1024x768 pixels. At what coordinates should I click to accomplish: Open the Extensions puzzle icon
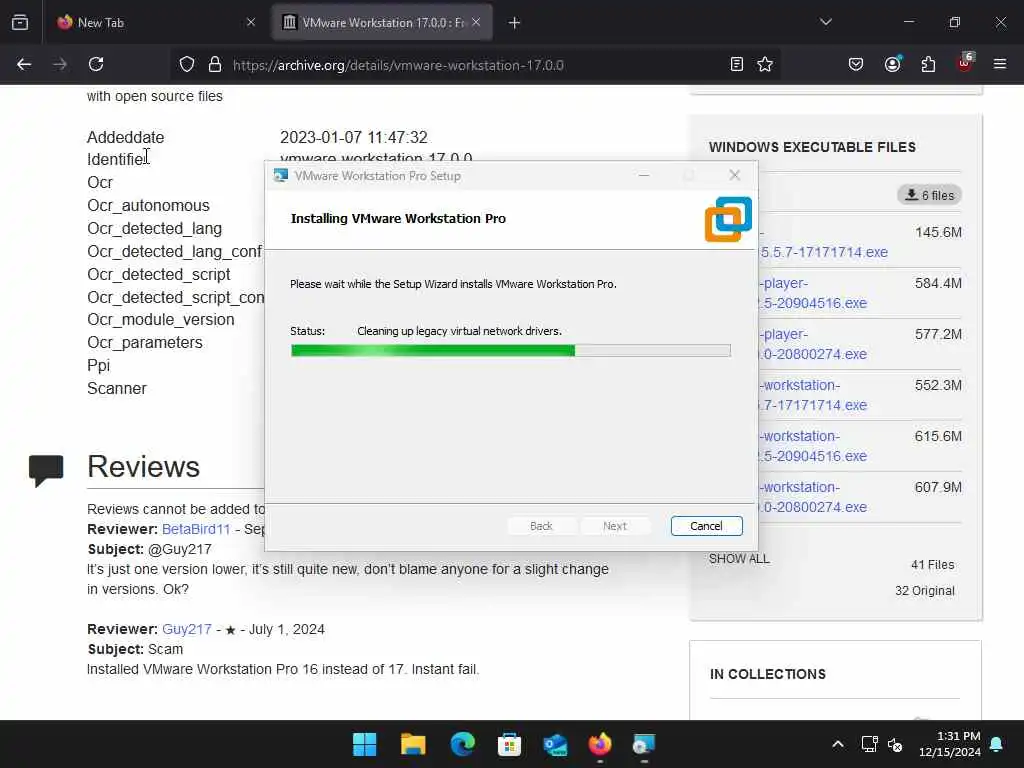pos(928,64)
